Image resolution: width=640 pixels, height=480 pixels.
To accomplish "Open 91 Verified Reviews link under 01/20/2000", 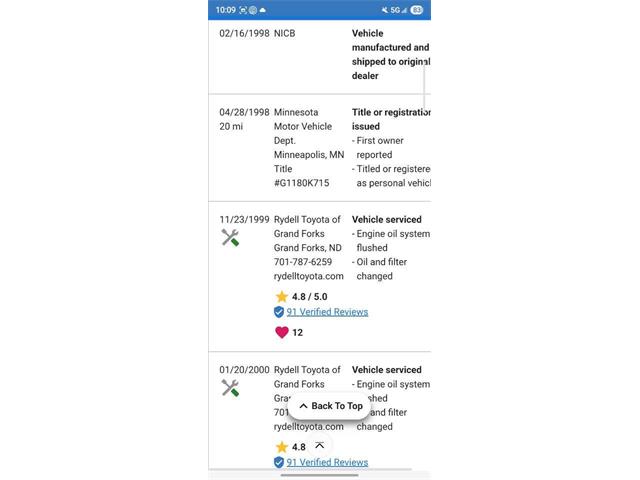I will [327, 462].
